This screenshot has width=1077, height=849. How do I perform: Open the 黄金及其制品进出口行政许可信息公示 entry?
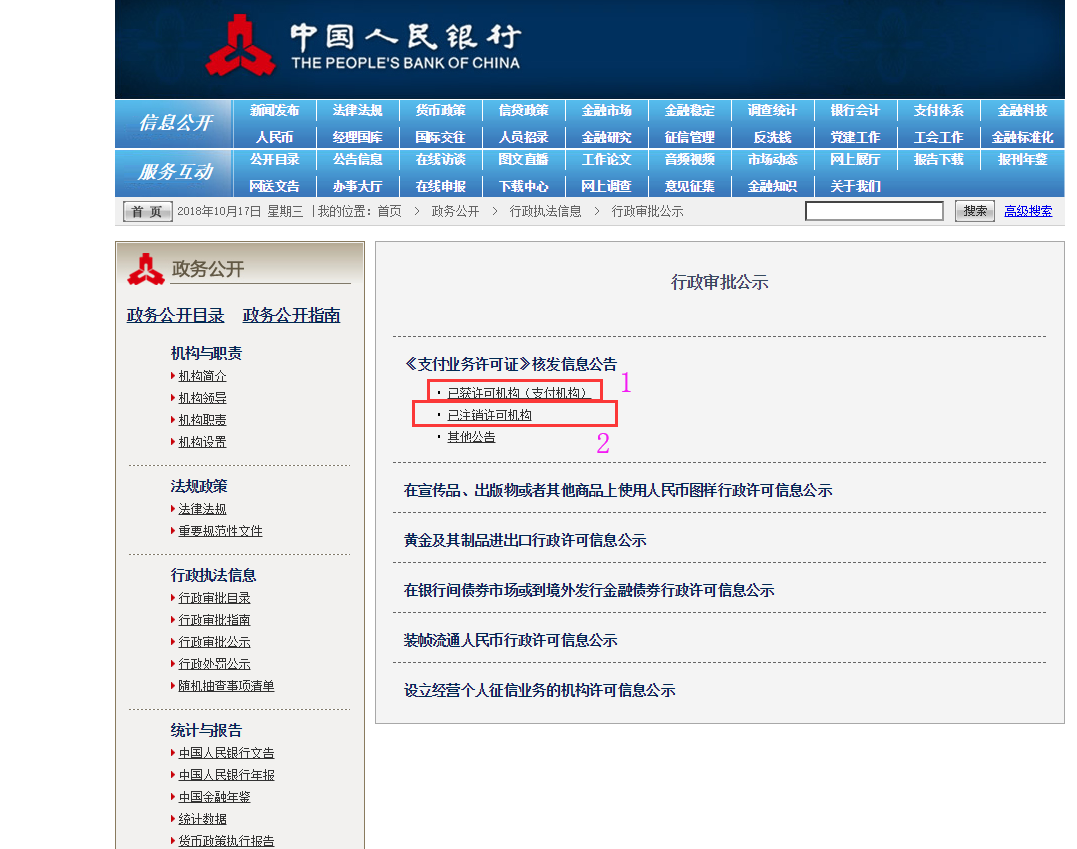point(525,541)
